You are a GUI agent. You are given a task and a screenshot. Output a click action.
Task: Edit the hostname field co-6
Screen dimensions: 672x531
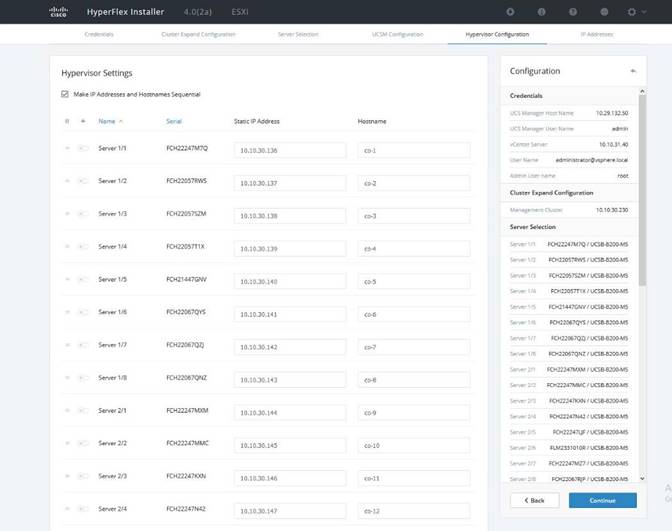(x=414, y=314)
